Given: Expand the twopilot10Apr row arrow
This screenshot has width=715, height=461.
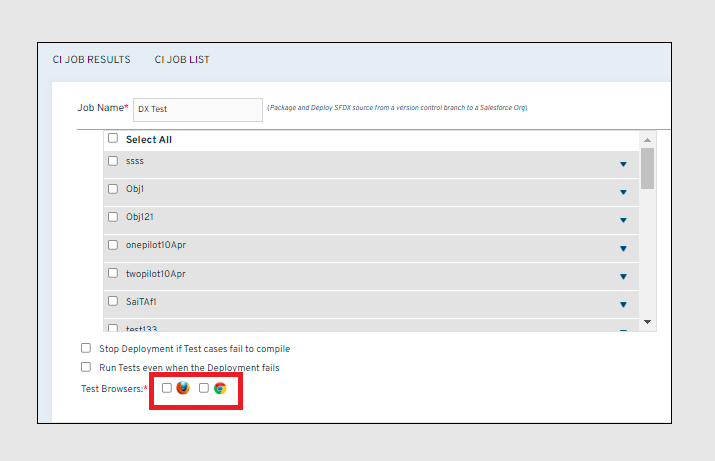Looking at the screenshot, I should pyautogui.click(x=622, y=277).
